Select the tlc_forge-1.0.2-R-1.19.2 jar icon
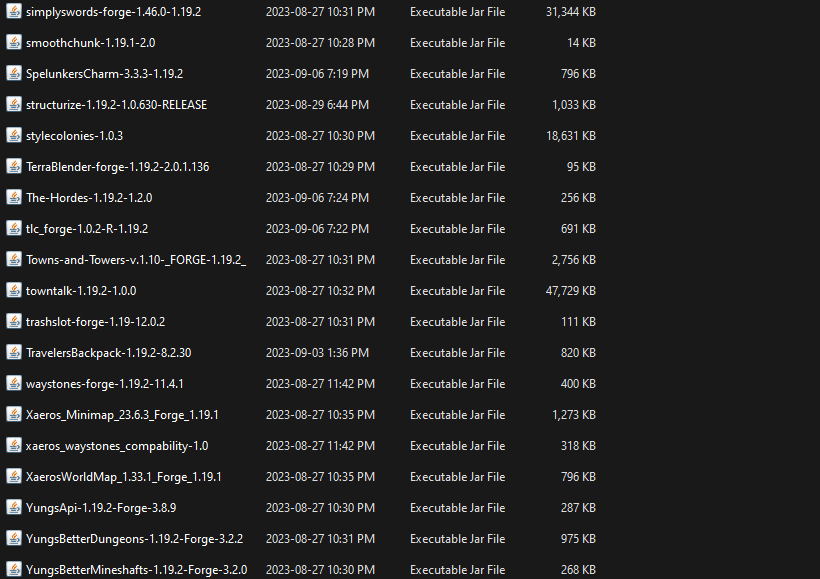The width and height of the screenshot is (820, 579). pyautogui.click(x=13, y=228)
